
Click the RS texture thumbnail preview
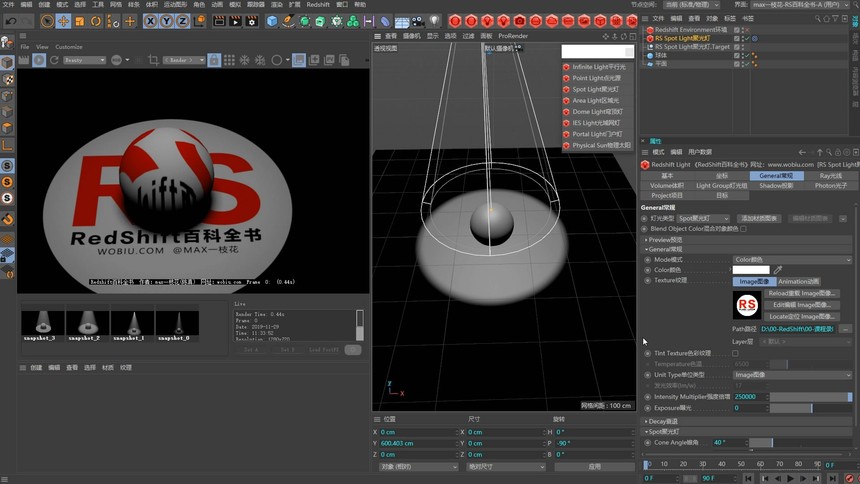coord(746,305)
